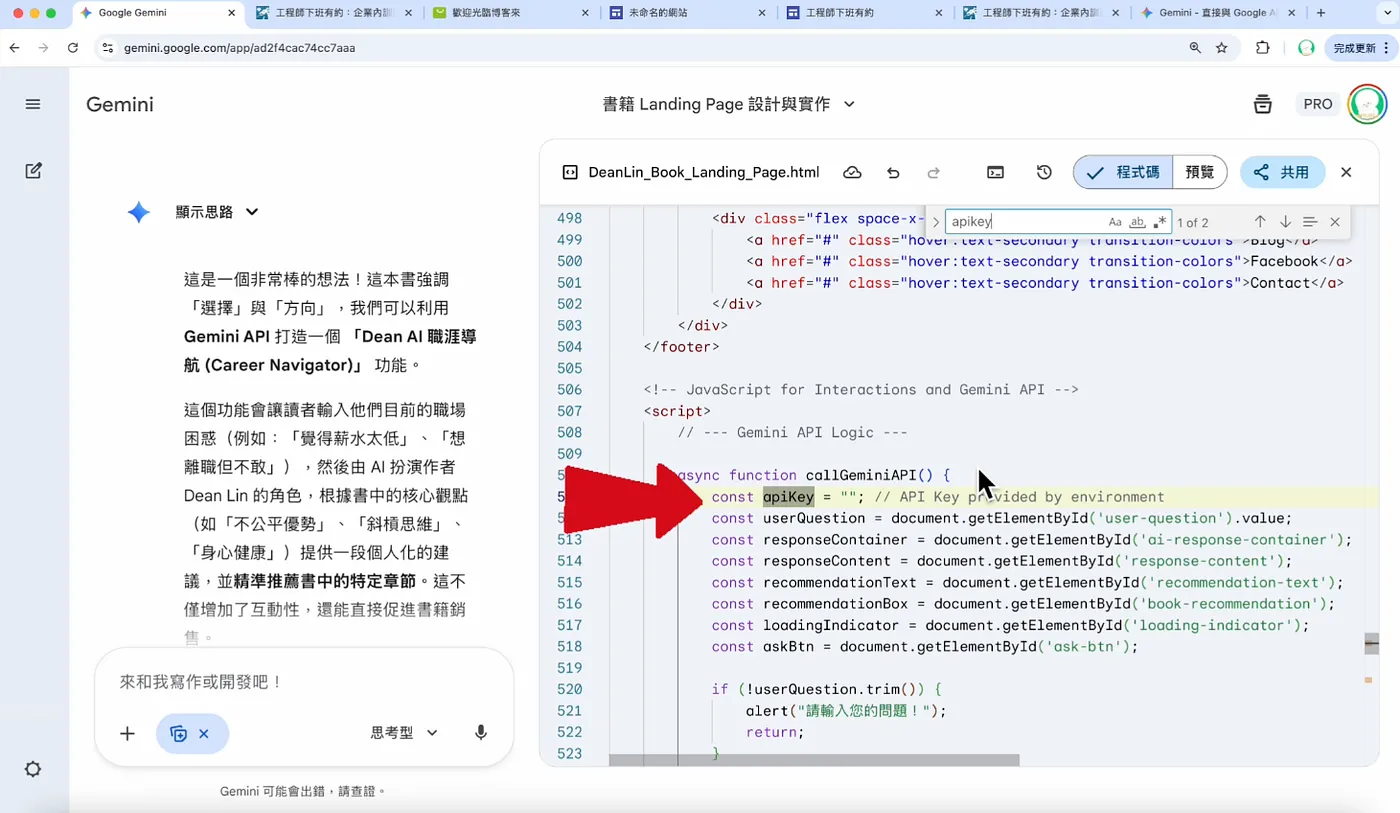The height and width of the screenshot is (813, 1400).
Task: Start a new chat with pencil icon
Action: point(33,171)
